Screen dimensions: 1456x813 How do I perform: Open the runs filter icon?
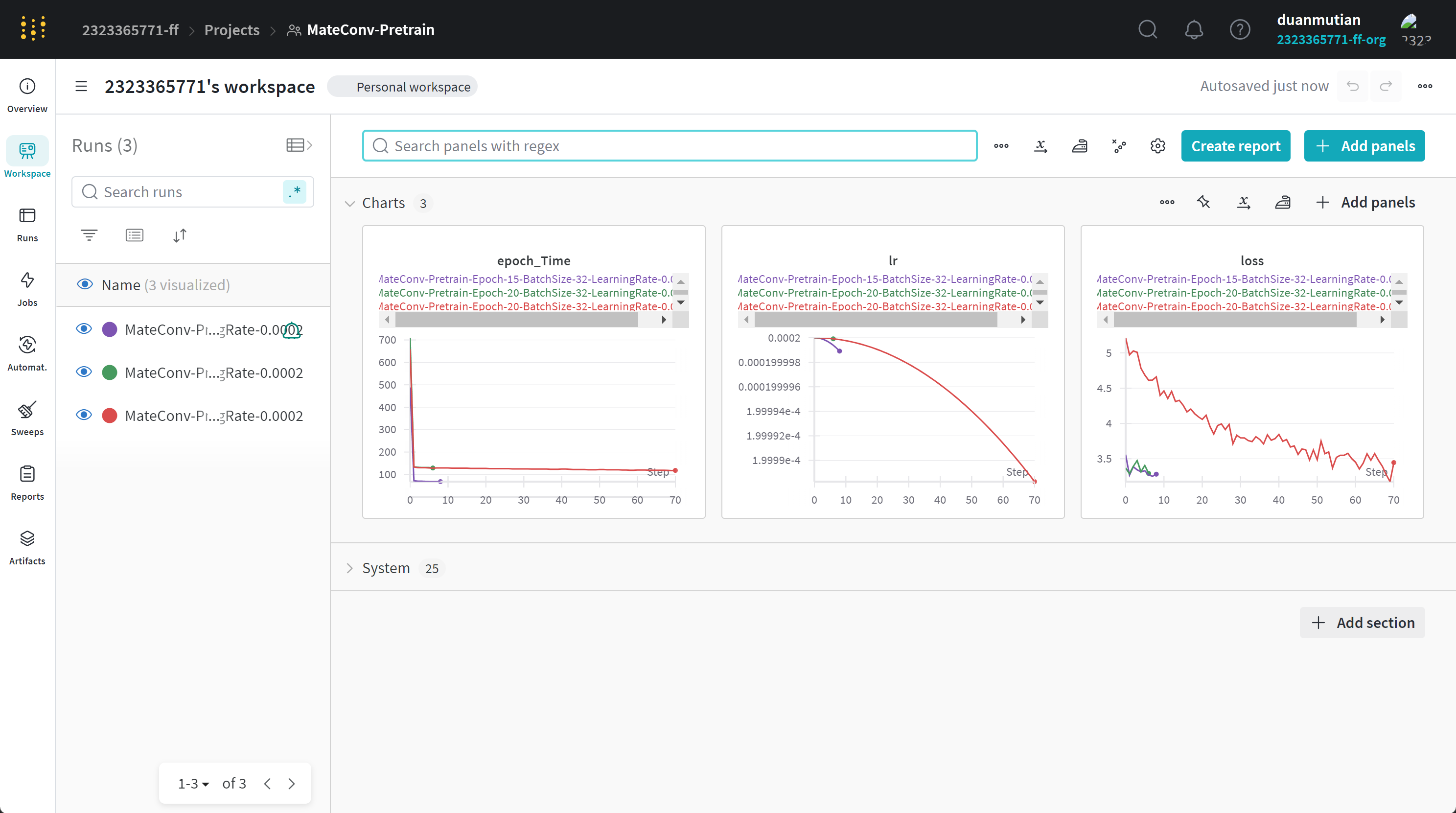89,235
